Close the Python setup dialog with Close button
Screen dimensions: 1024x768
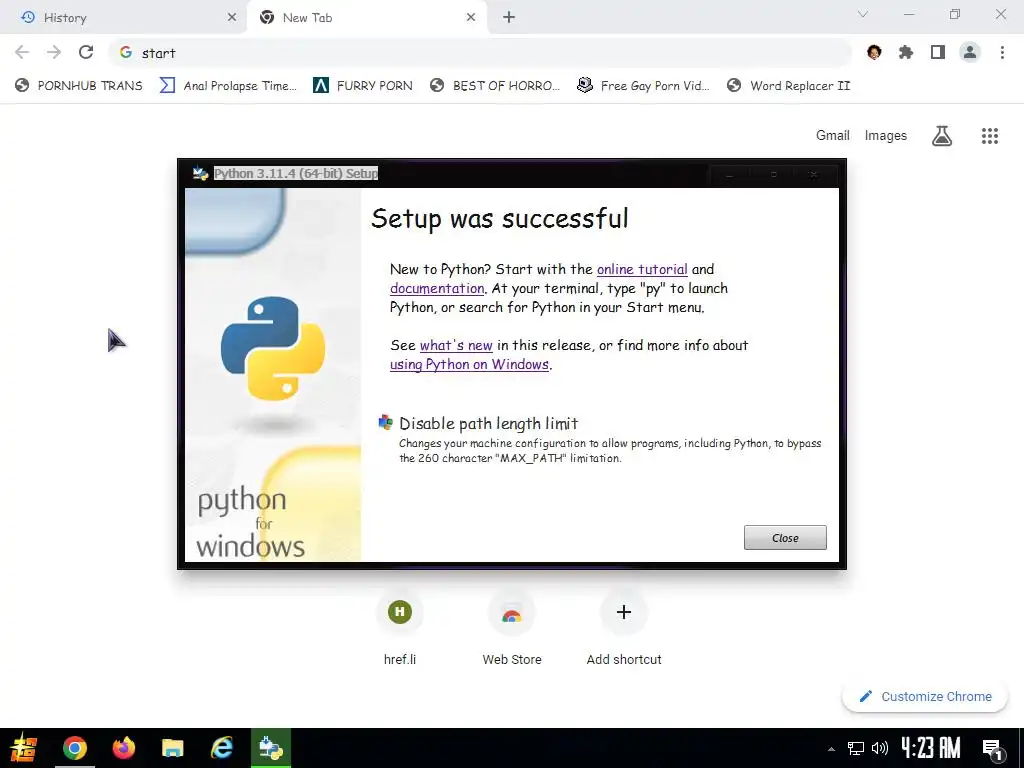(x=785, y=537)
